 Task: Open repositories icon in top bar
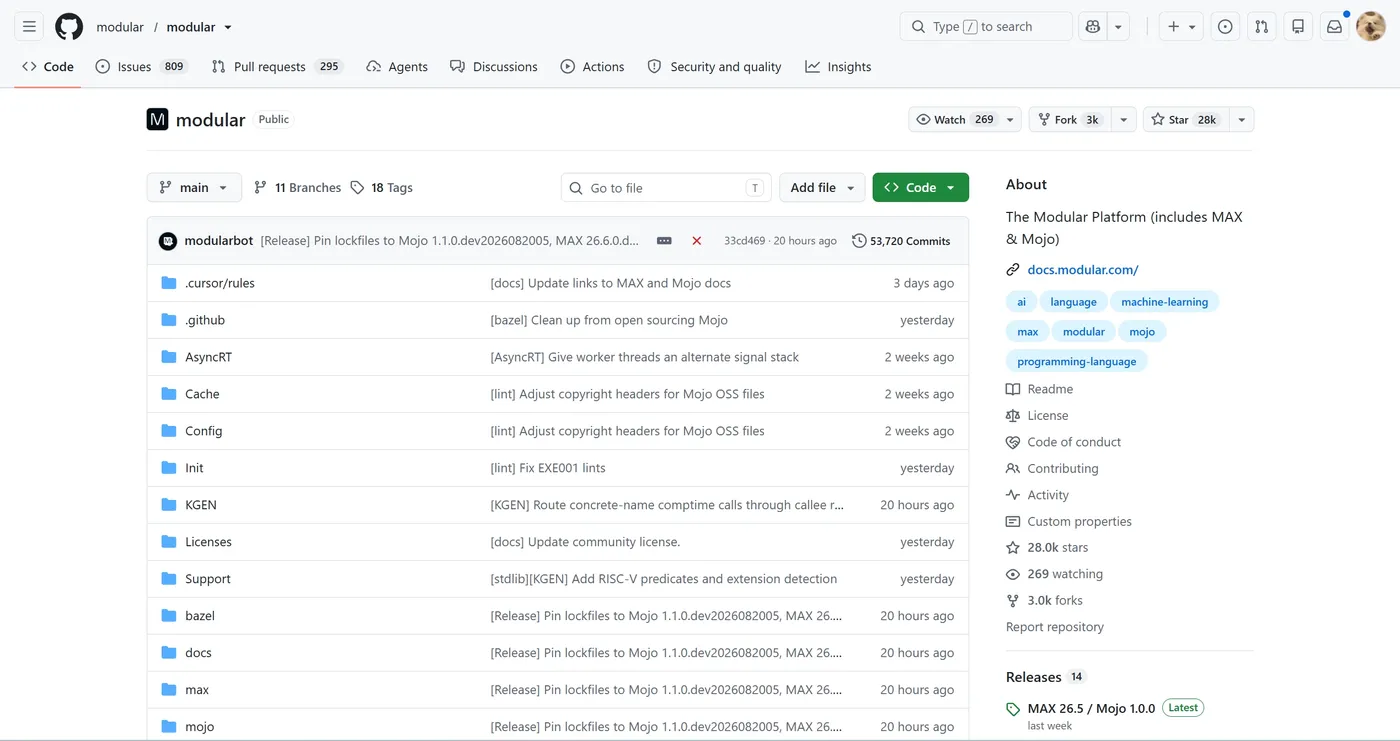point(1298,27)
